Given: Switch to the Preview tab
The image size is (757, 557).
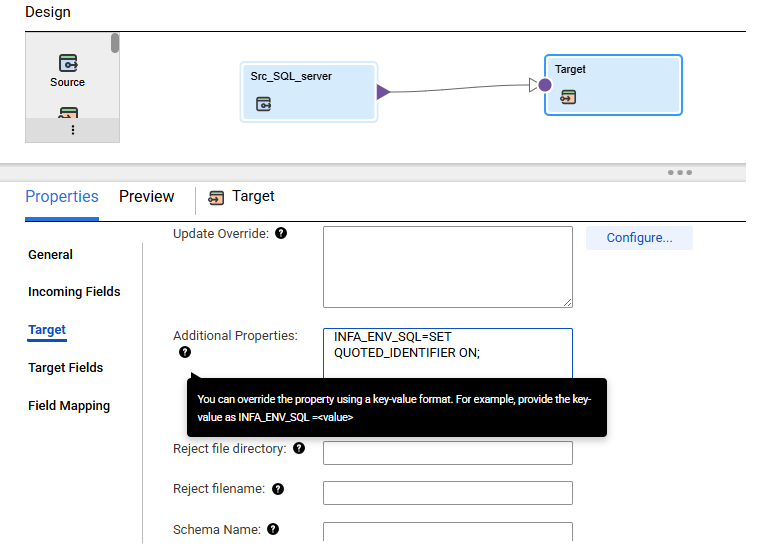Looking at the screenshot, I should (146, 196).
